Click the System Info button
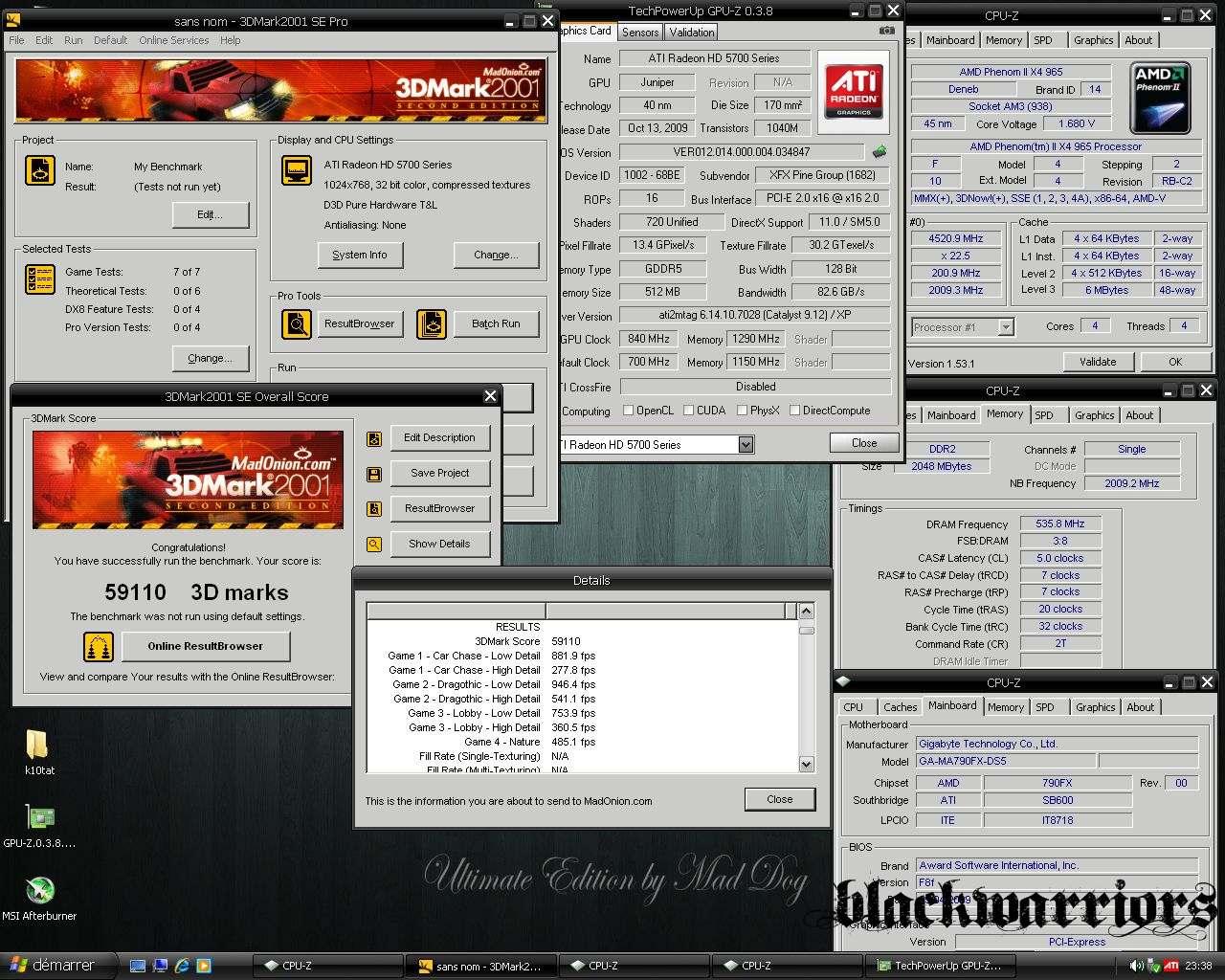 pyautogui.click(x=360, y=256)
